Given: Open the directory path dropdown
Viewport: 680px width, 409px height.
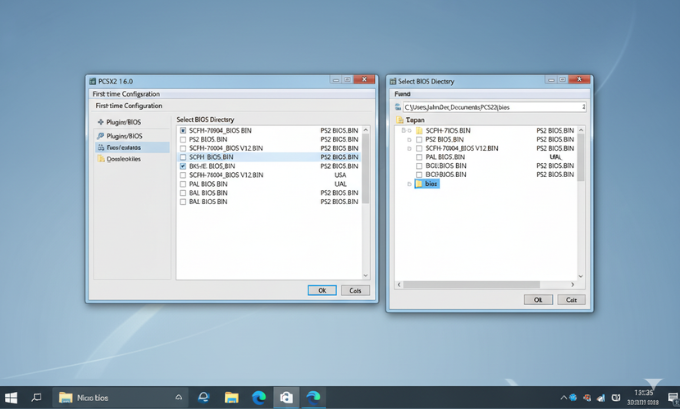Looking at the screenshot, I should [x=583, y=106].
